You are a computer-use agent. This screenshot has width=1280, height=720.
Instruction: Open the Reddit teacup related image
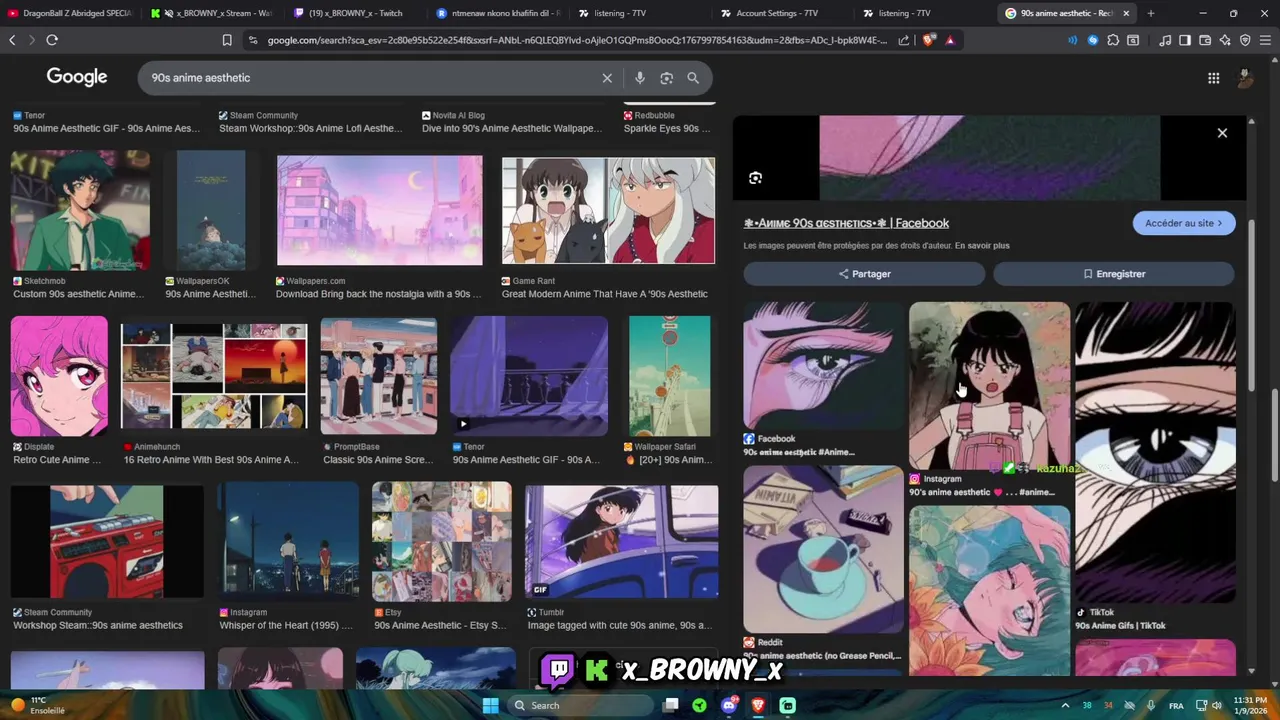[823, 549]
